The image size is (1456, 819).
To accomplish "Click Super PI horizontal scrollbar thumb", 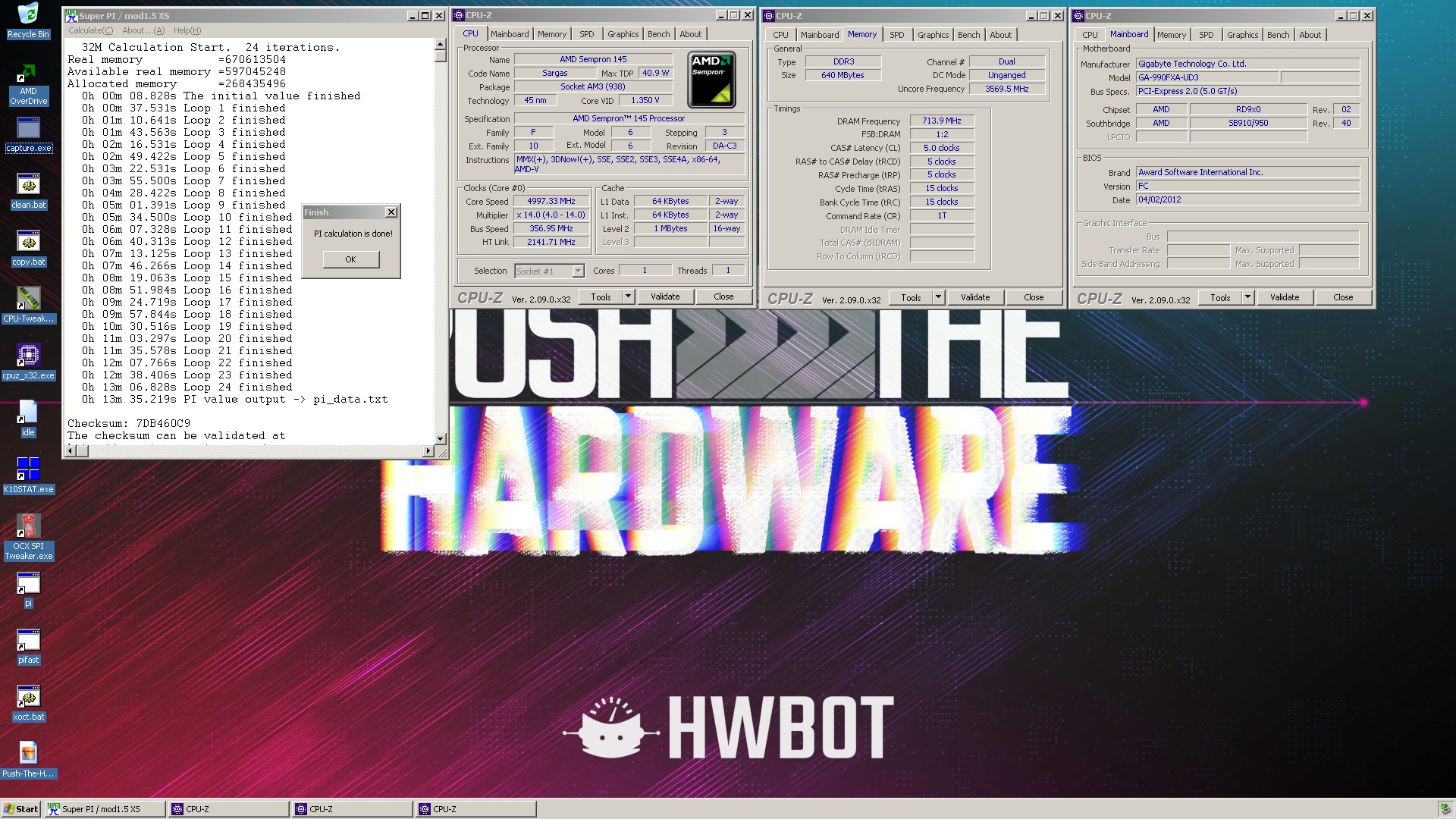I will 82,451.
